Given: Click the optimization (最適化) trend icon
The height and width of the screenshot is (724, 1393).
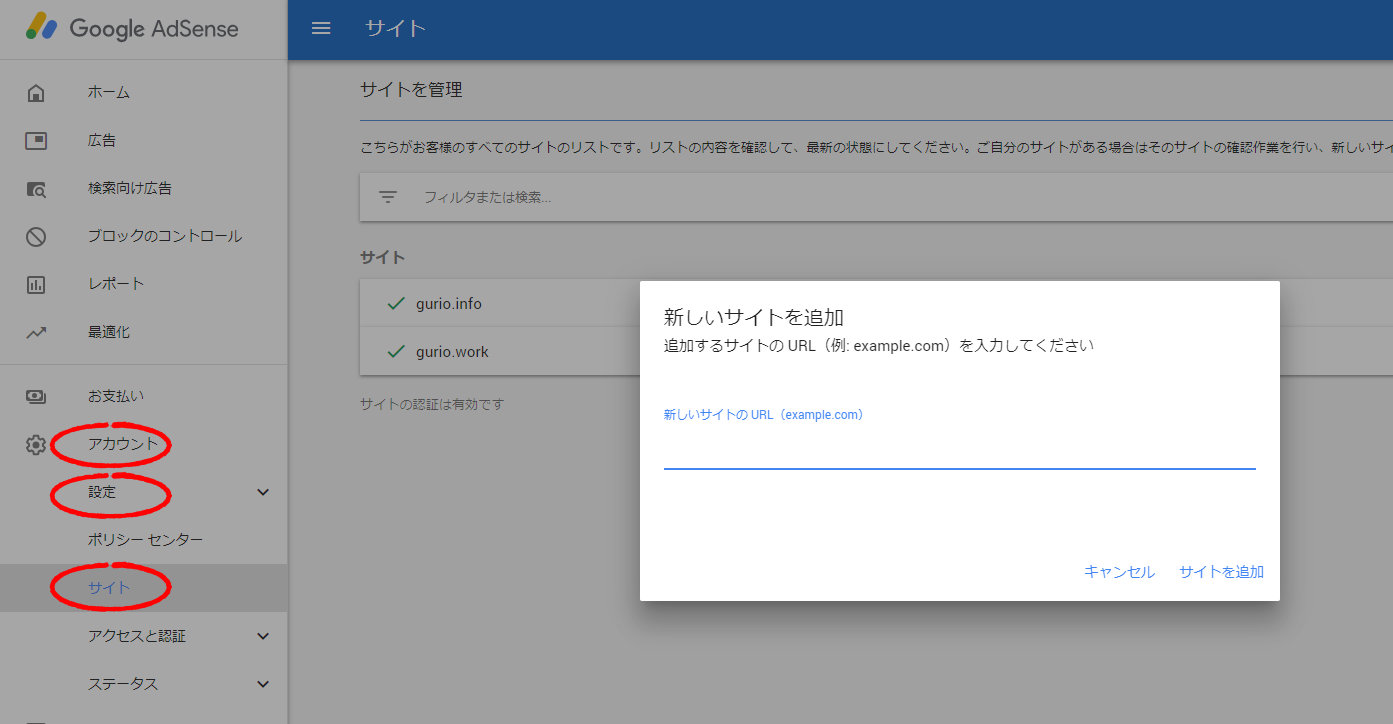Looking at the screenshot, I should (x=36, y=333).
